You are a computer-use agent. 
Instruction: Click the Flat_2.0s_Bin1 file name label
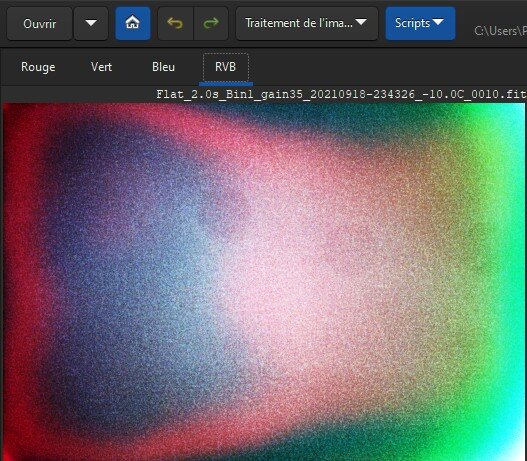(x=341, y=94)
